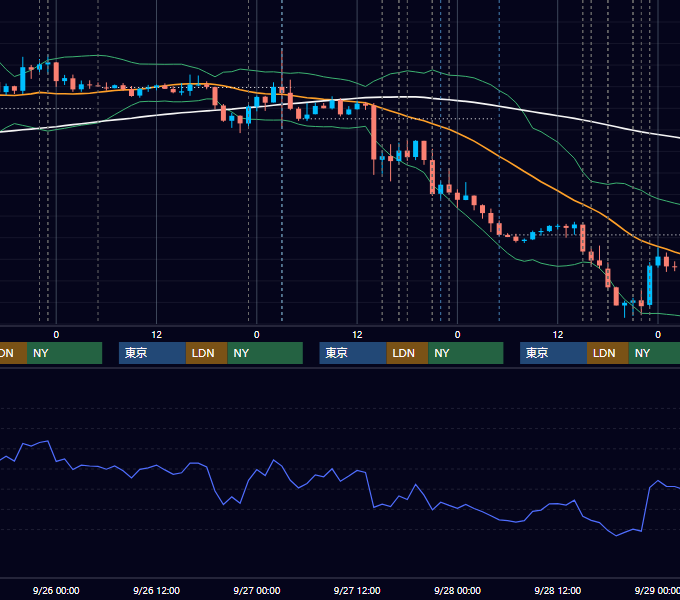Click the LDN session label for 9/27
The height and width of the screenshot is (600, 680).
pyautogui.click(x=407, y=353)
